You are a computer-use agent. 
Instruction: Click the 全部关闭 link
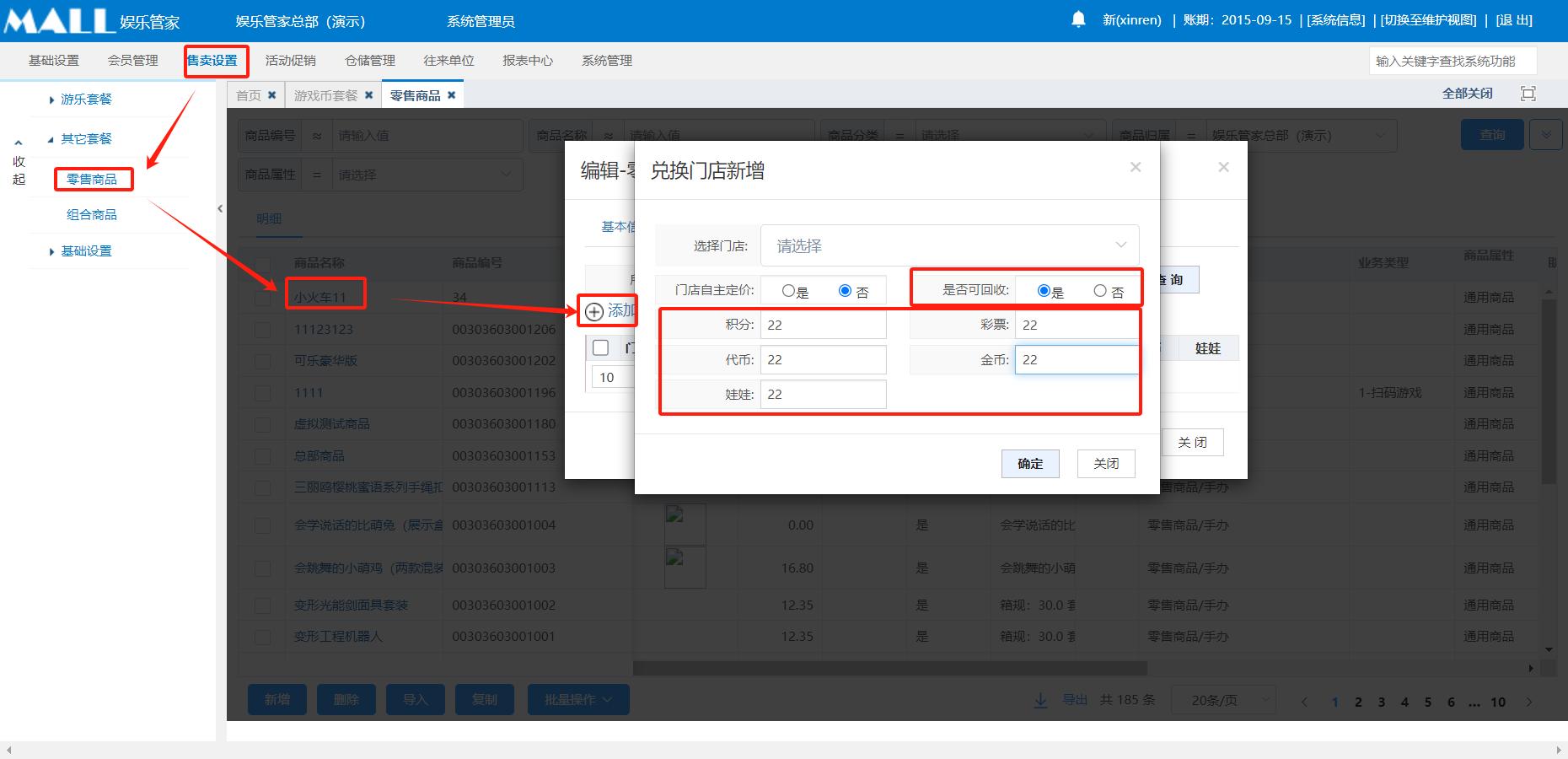click(x=1468, y=94)
